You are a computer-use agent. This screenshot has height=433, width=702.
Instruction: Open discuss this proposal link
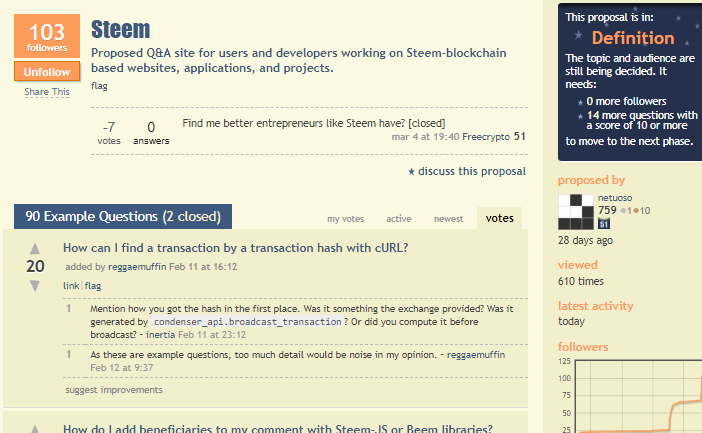pyautogui.click(x=472, y=171)
